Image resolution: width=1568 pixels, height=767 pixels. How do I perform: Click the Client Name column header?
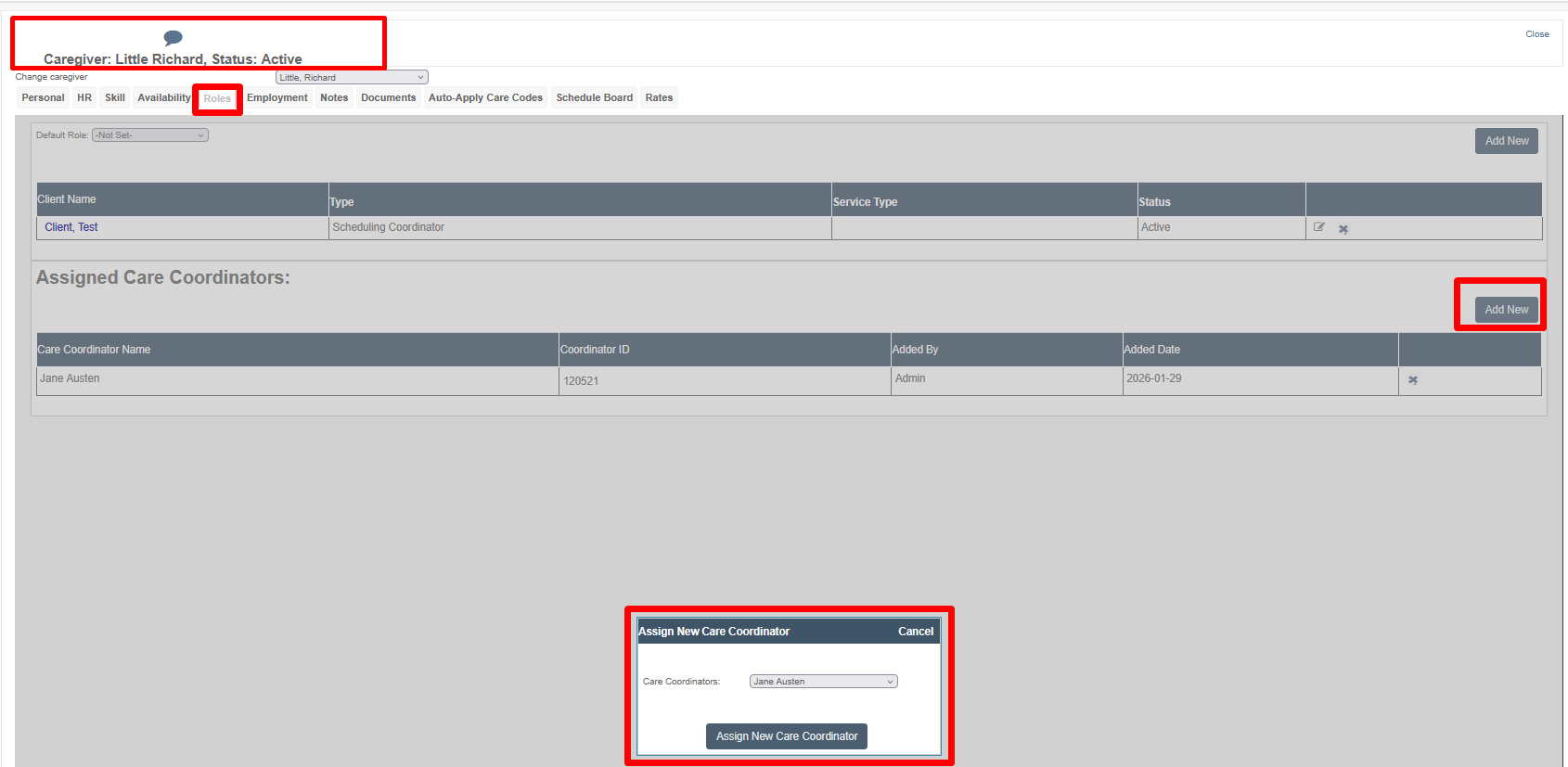(x=183, y=199)
